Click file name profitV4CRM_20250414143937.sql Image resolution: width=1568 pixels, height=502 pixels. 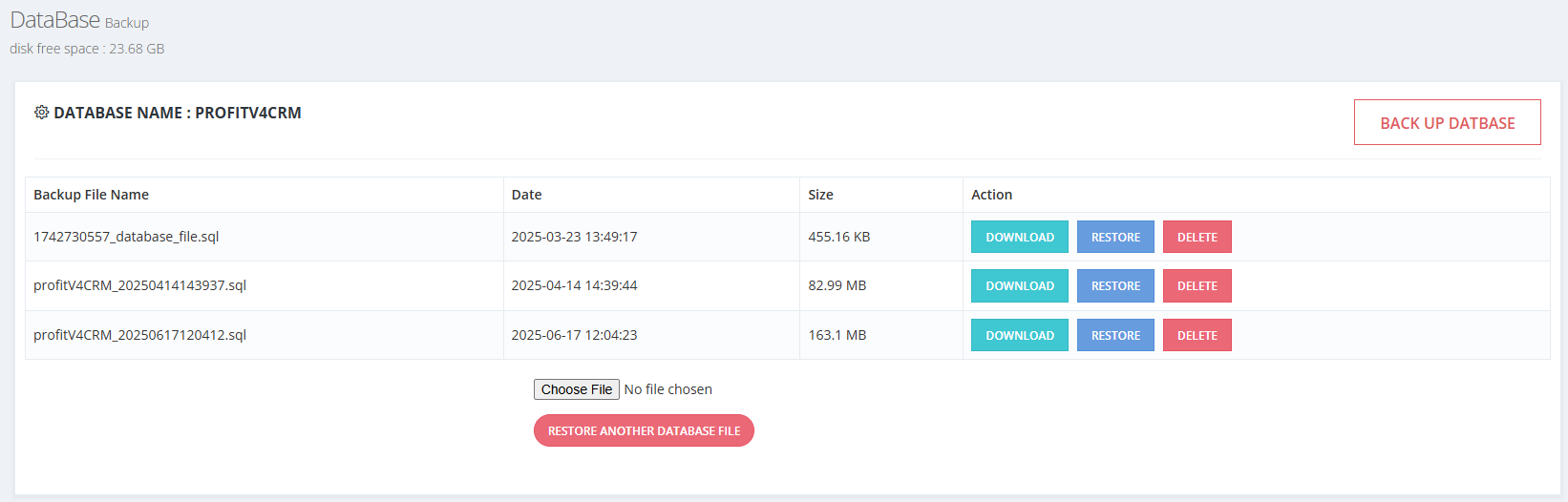[139, 285]
